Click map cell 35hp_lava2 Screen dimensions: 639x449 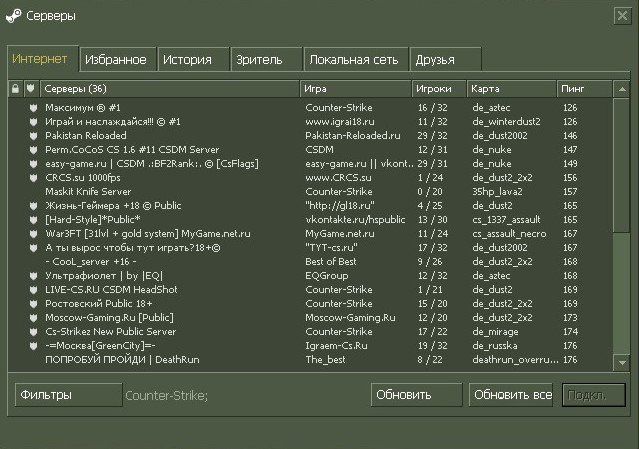pos(497,191)
